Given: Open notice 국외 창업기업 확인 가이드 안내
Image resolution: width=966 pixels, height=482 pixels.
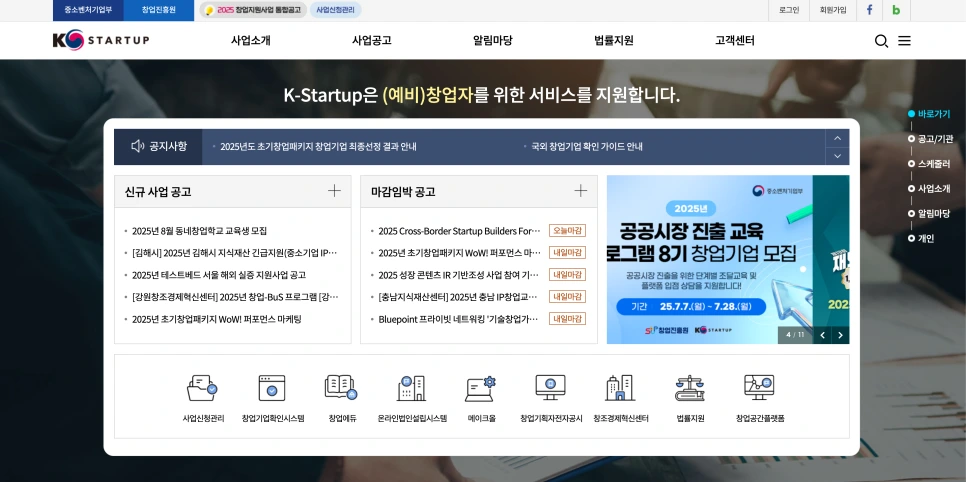Looking at the screenshot, I should pos(587,147).
